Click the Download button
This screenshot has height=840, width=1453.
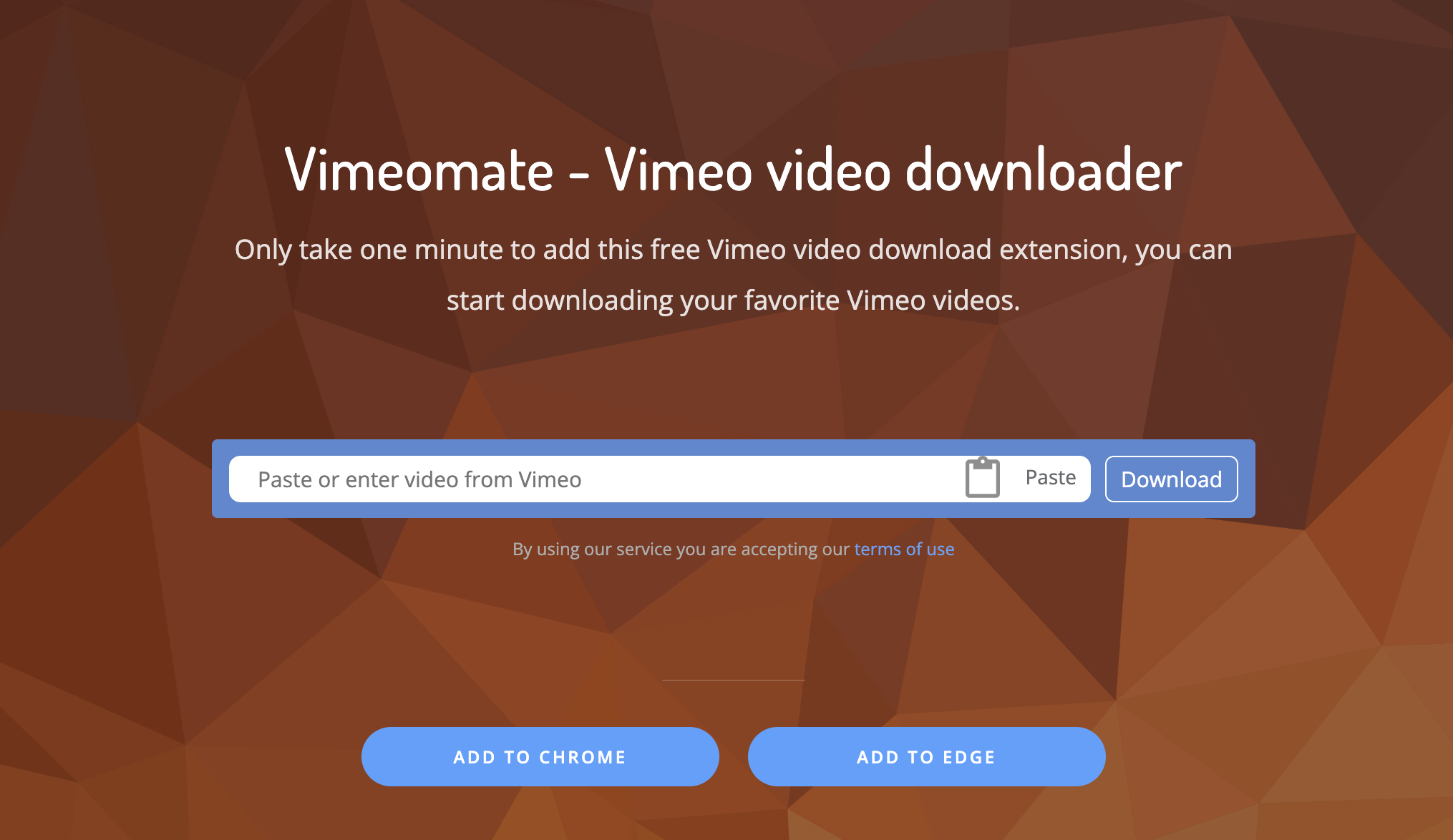tap(1171, 479)
